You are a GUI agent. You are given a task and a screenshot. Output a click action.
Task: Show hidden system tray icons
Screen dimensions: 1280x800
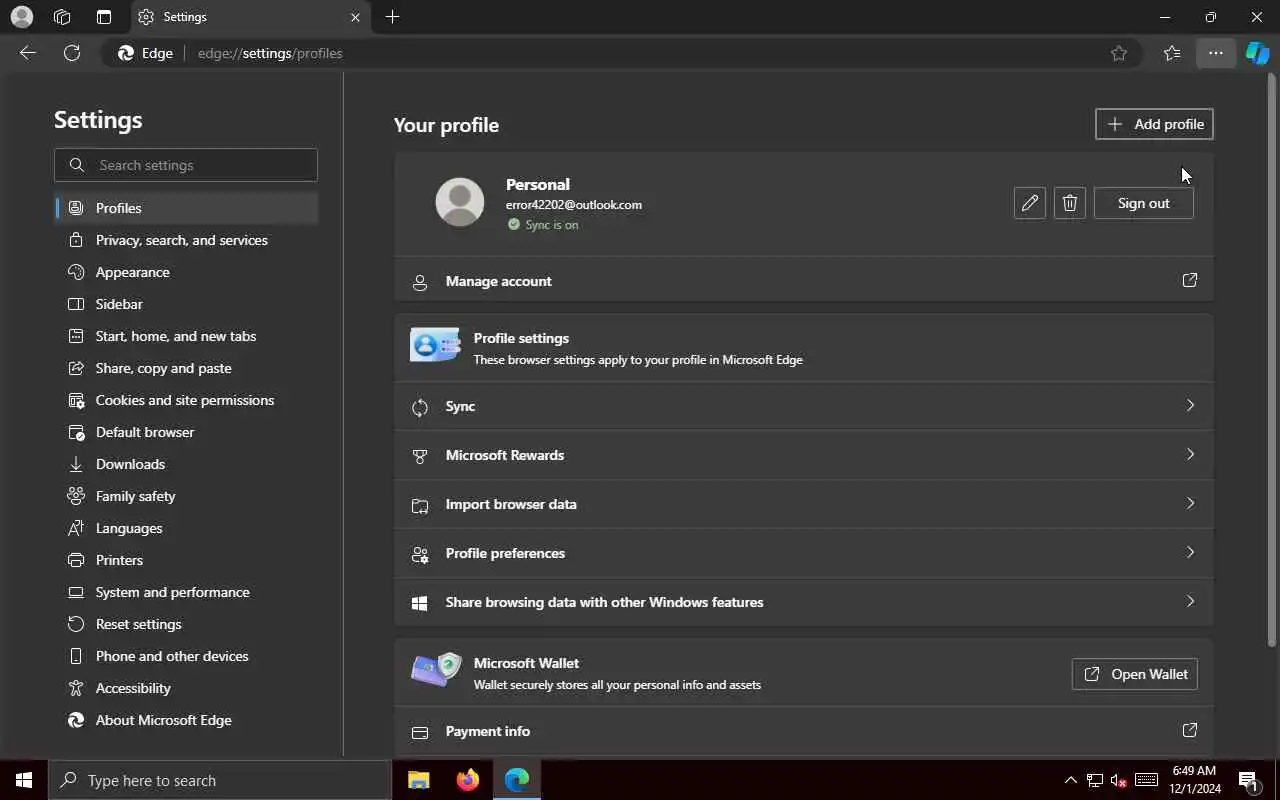(1070, 780)
